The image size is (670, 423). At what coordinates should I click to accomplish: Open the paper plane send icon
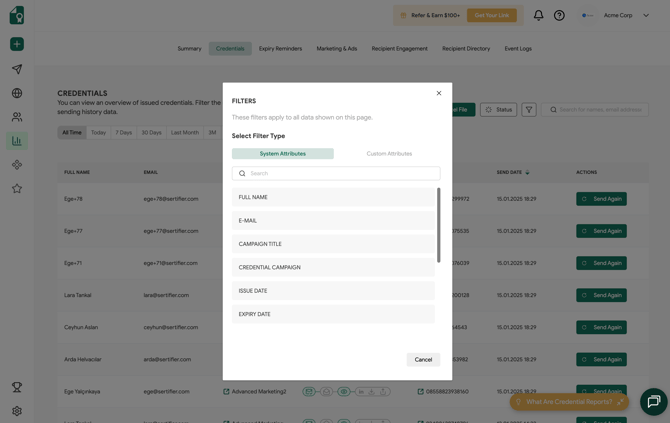[x=17, y=69]
